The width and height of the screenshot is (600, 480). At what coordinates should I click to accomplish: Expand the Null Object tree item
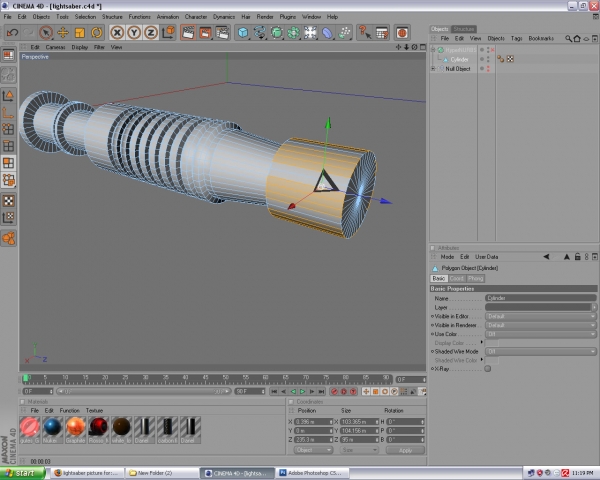click(433, 69)
